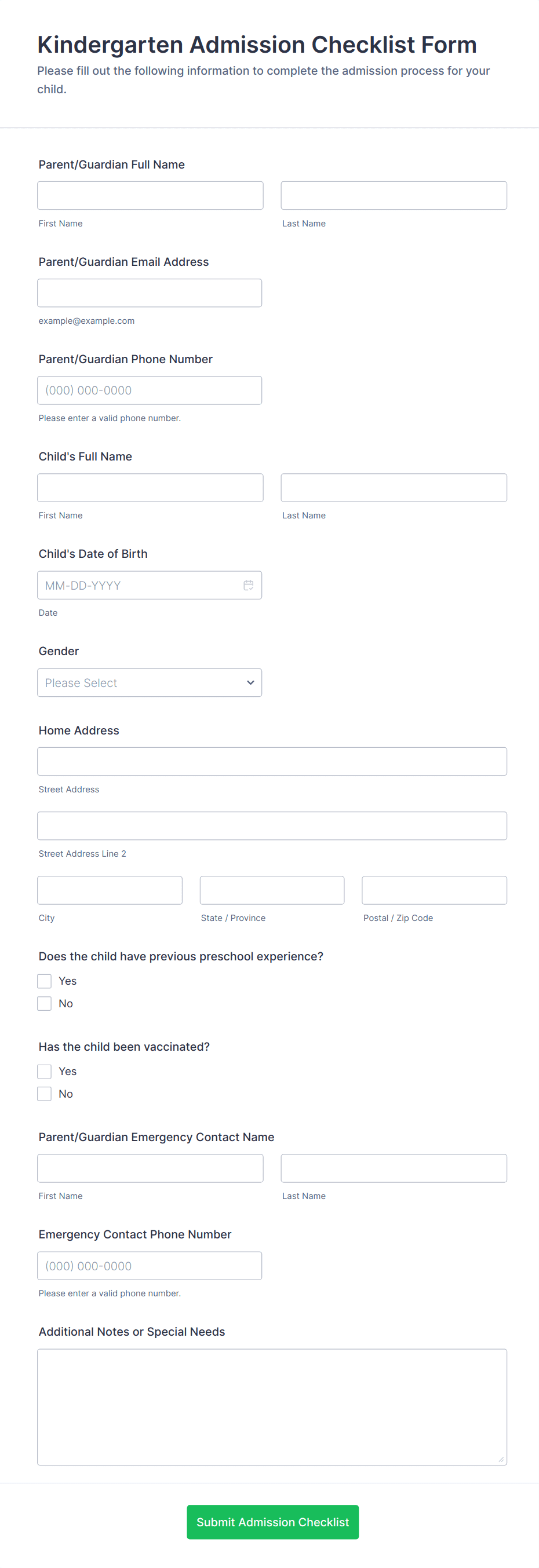
Task: Check No for previous preschool experience
Action: click(x=45, y=1003)
